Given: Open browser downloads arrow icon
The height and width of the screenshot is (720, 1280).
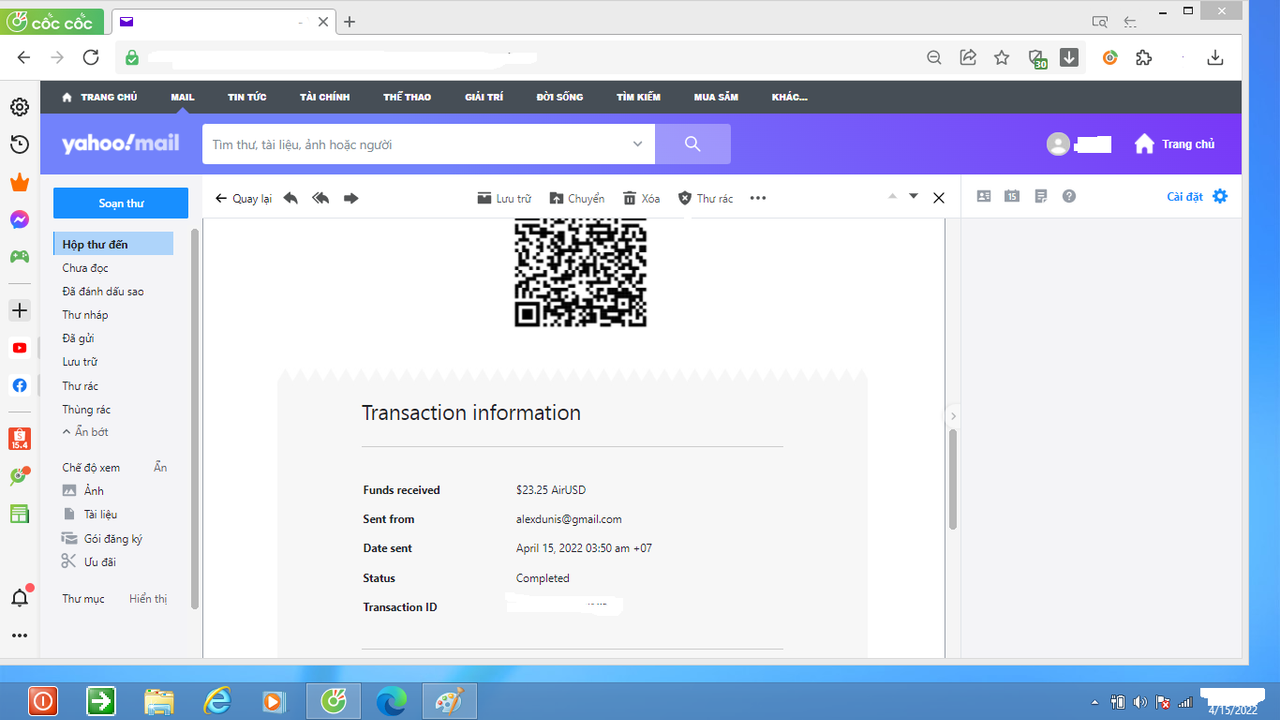Looking at the screenshot, I should coord(1215,58).
